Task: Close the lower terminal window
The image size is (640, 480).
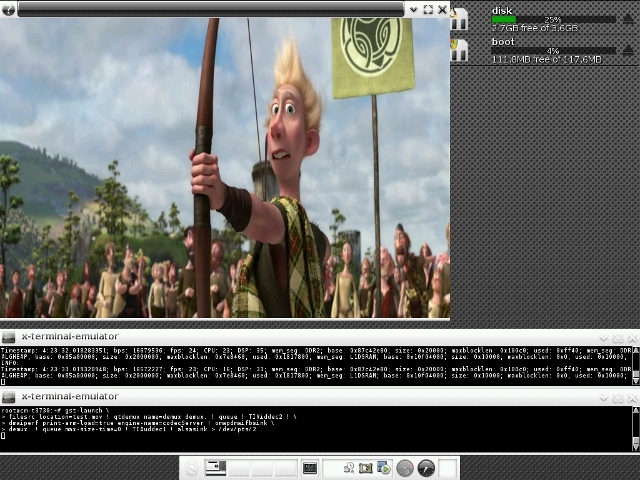Action: tap(632, 398)
